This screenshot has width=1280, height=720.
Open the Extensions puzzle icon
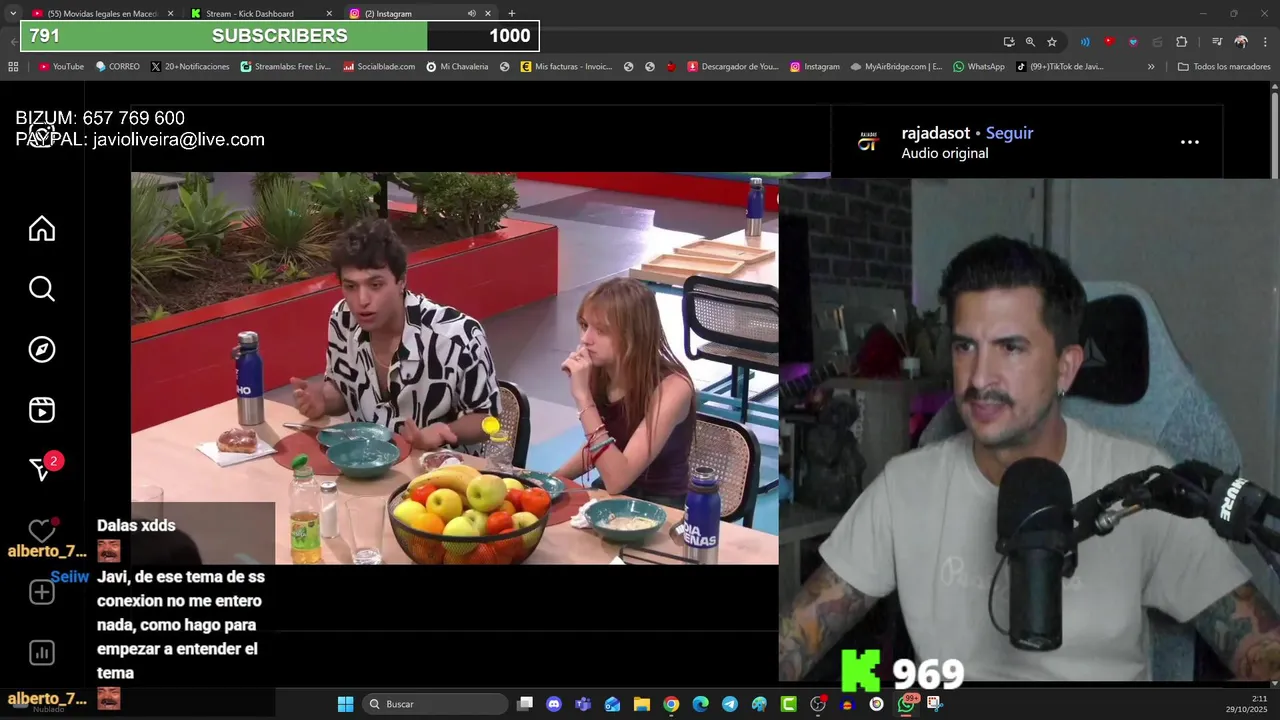point(1182,42)
